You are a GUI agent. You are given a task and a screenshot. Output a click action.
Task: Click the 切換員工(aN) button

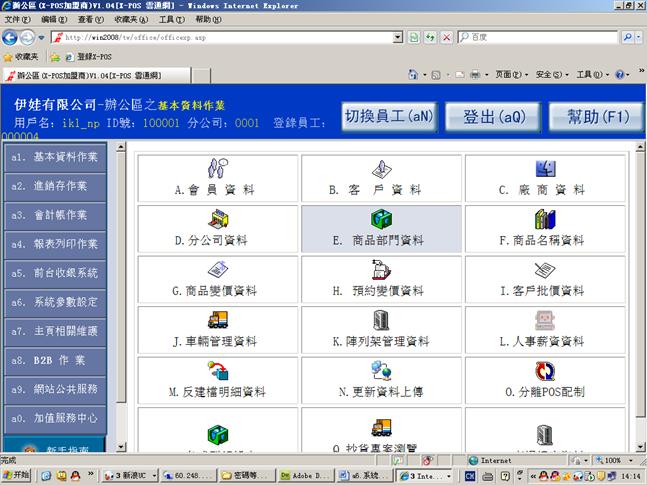coord(389,116)
